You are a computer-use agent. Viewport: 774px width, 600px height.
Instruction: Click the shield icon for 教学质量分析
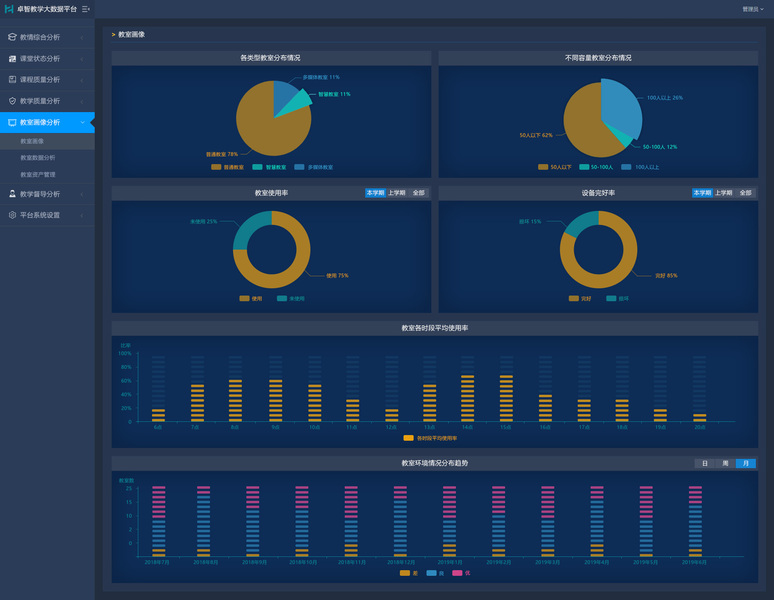[x=12, y=101]
